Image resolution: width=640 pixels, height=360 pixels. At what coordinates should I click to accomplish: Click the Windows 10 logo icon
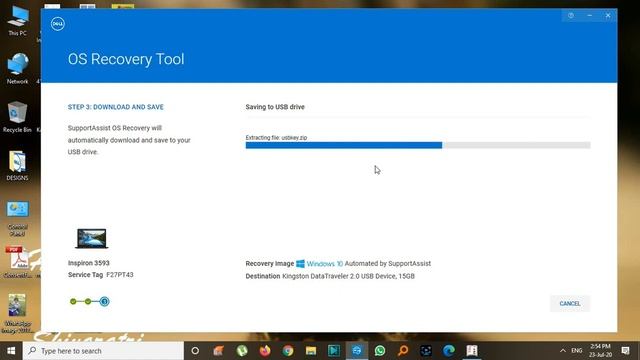(300, 264)
